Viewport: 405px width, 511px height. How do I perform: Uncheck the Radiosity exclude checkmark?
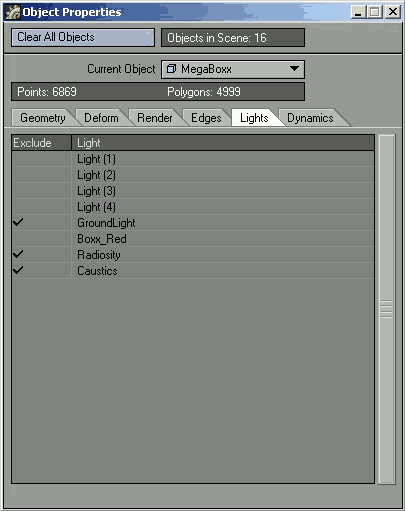18,254
